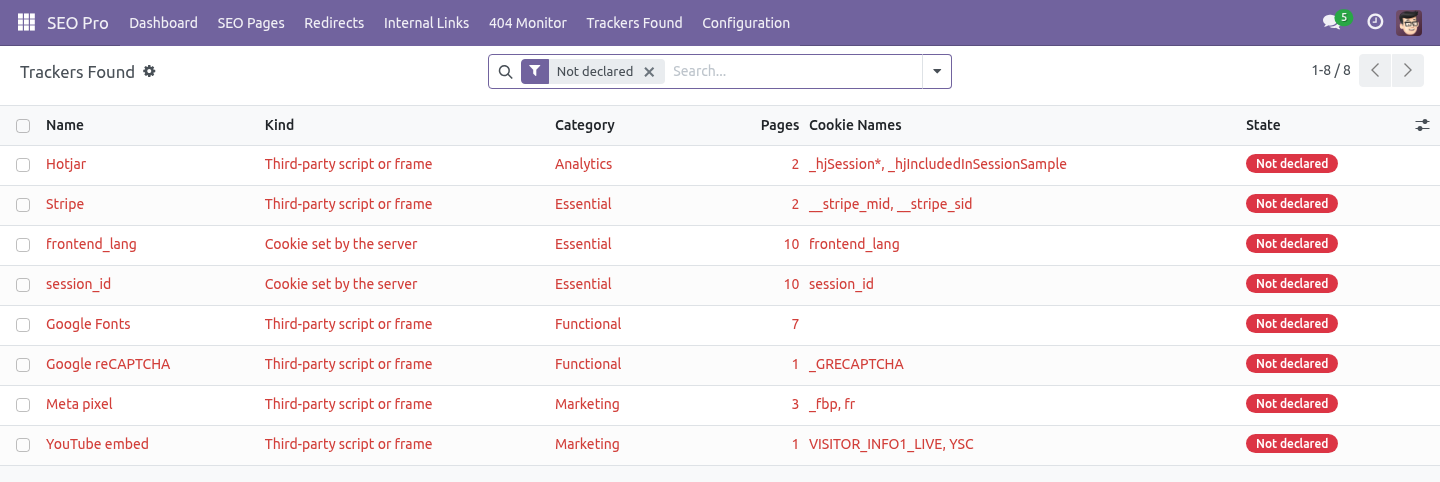
Task: Sort by the Name column header
Action: 65,125
